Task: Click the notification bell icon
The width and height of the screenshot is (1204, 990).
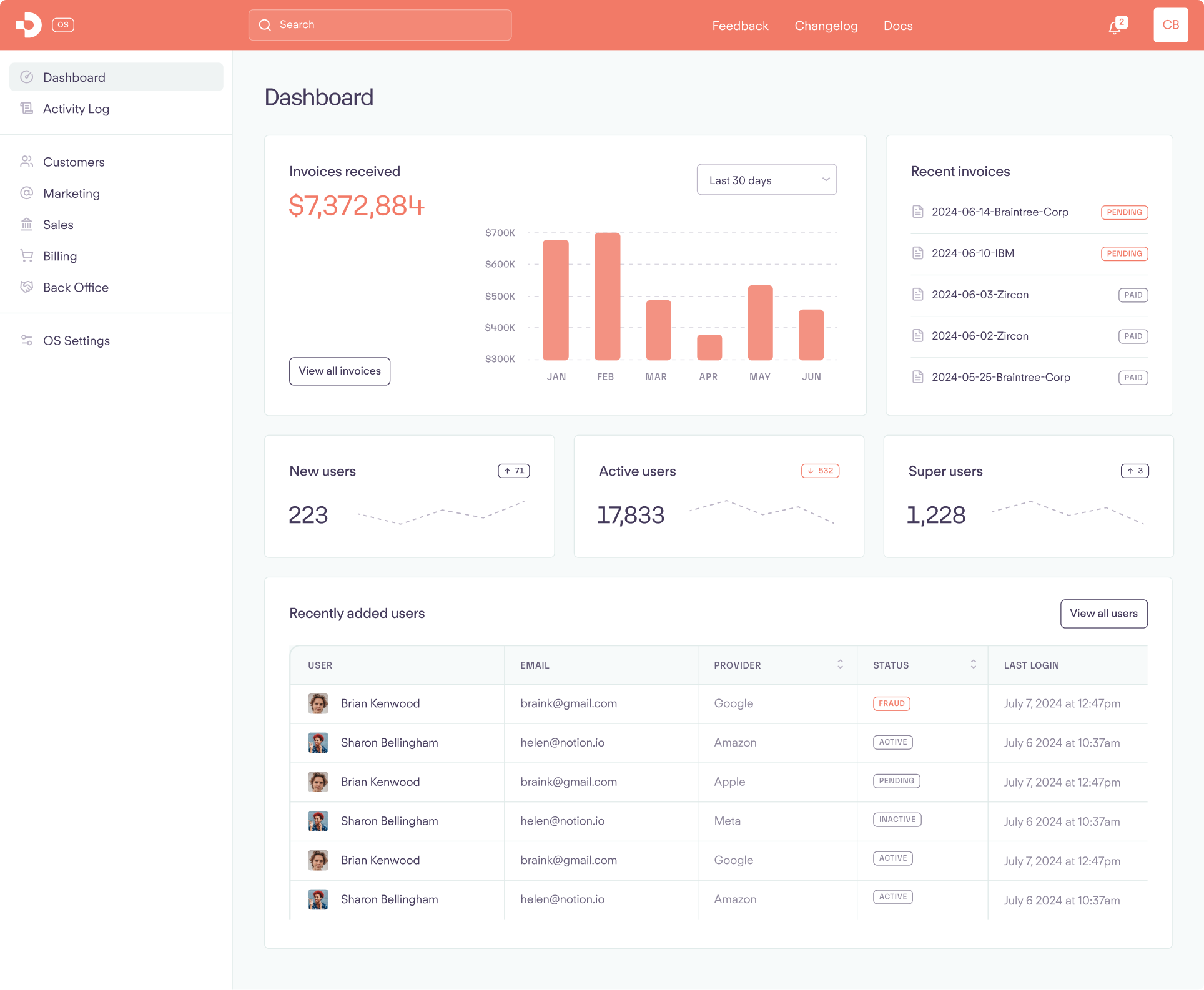Action: click(x=1115, y=27)
